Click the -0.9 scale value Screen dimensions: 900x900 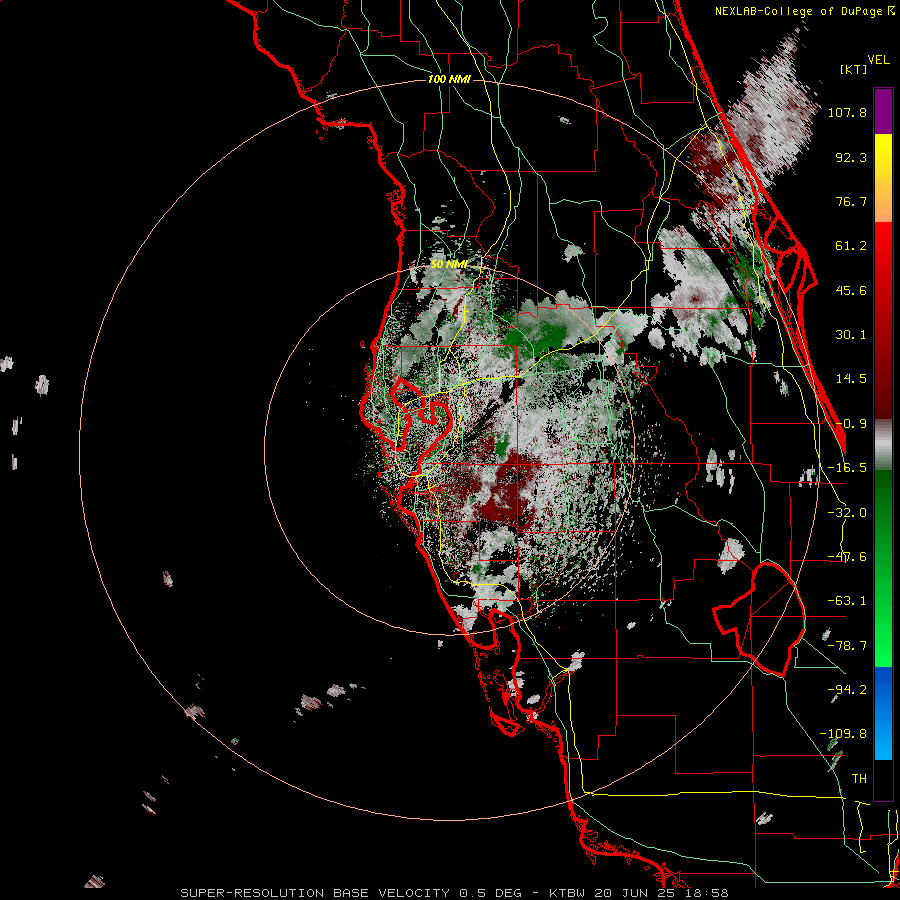[x=851, y=424]
